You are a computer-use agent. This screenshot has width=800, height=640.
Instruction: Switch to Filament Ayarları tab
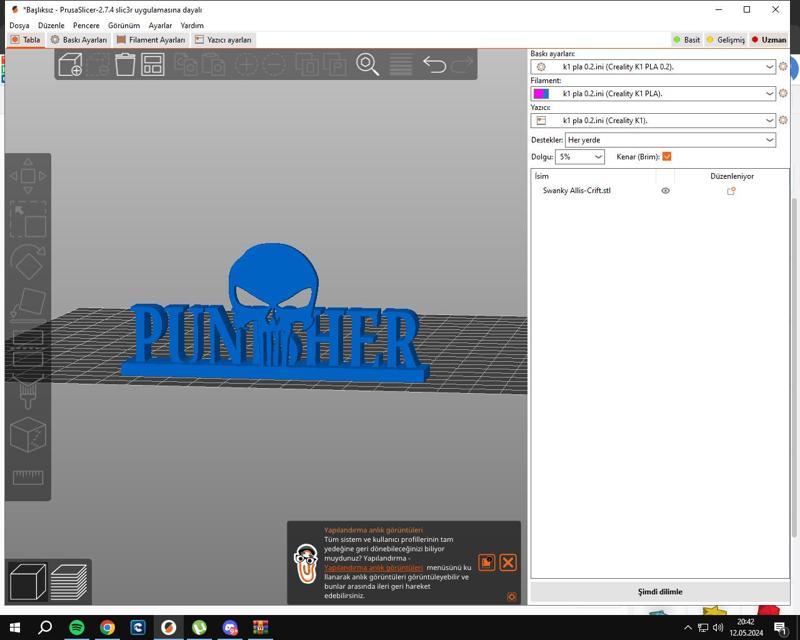pos(151,40)
